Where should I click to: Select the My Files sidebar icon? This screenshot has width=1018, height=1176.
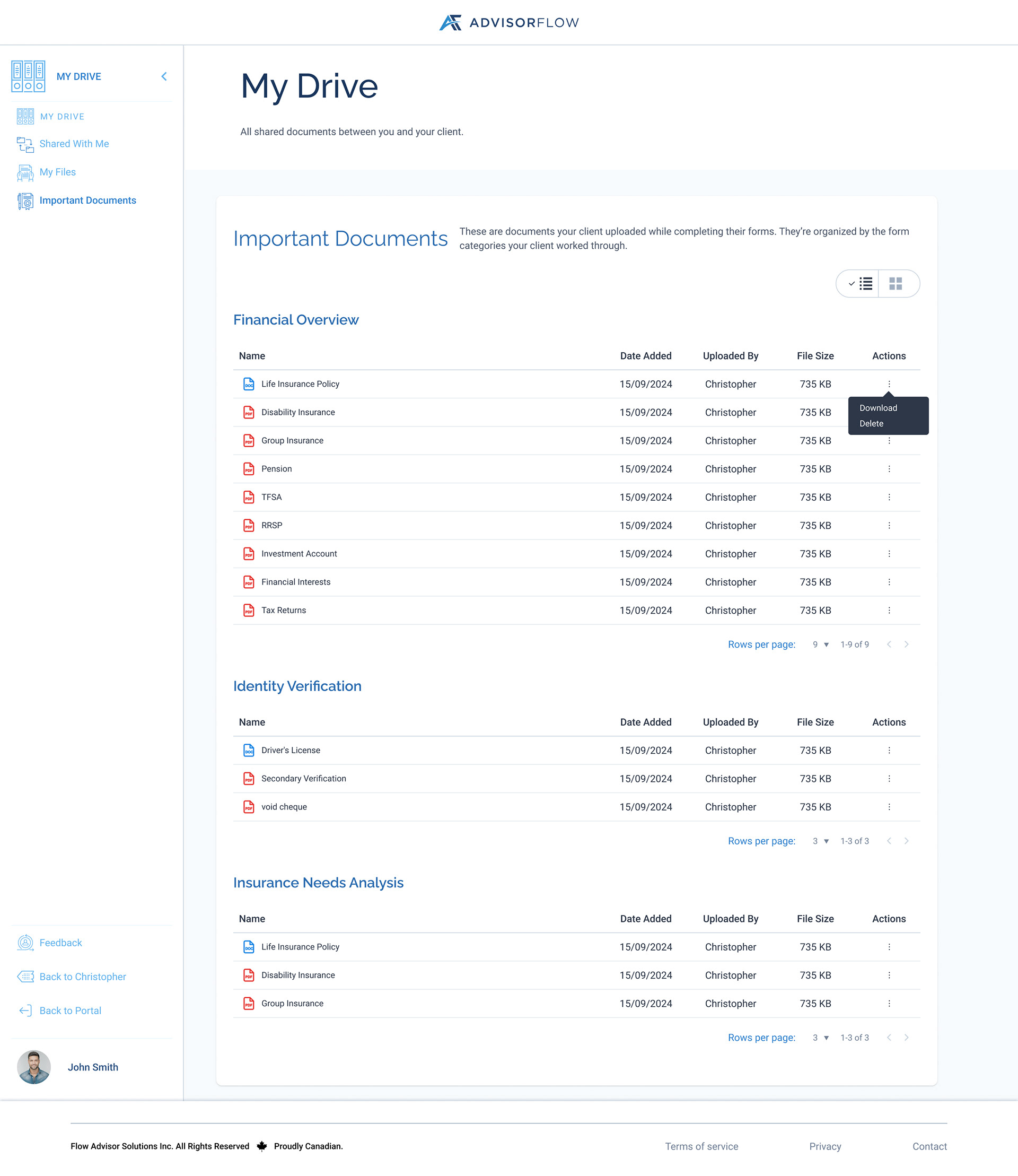click(25, 172)
